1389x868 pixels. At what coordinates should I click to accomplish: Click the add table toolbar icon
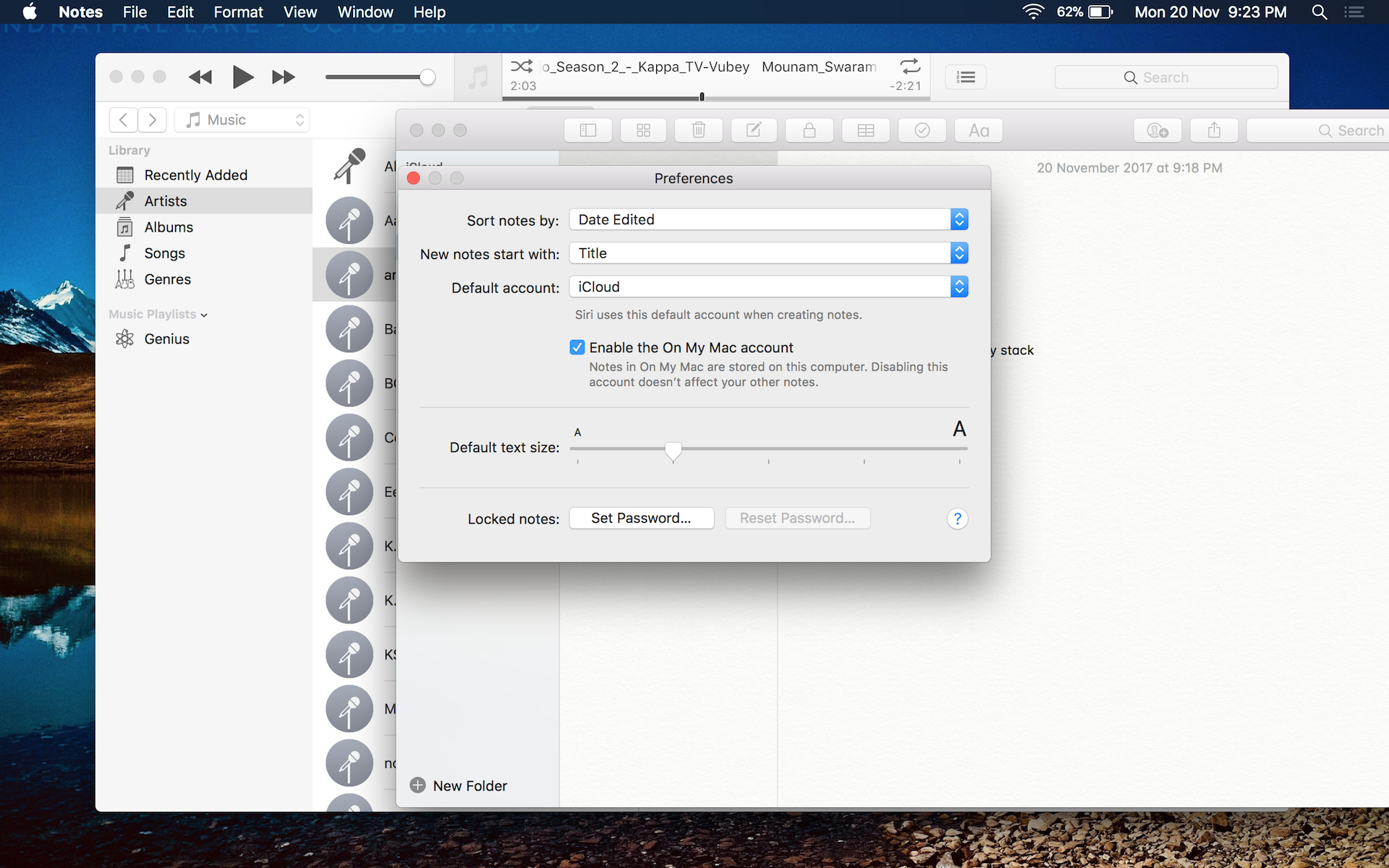(x=865, y=130)
